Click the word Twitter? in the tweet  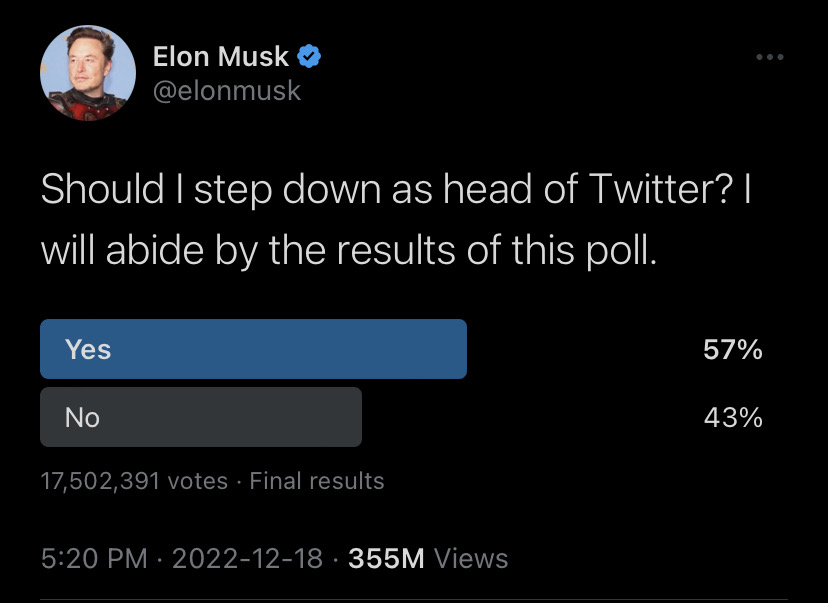tap(661, 189)
